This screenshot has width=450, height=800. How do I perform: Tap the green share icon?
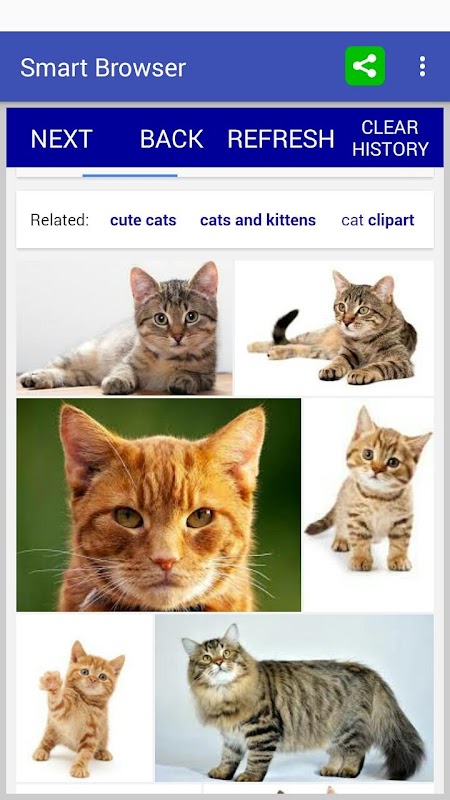click(365, 66)
